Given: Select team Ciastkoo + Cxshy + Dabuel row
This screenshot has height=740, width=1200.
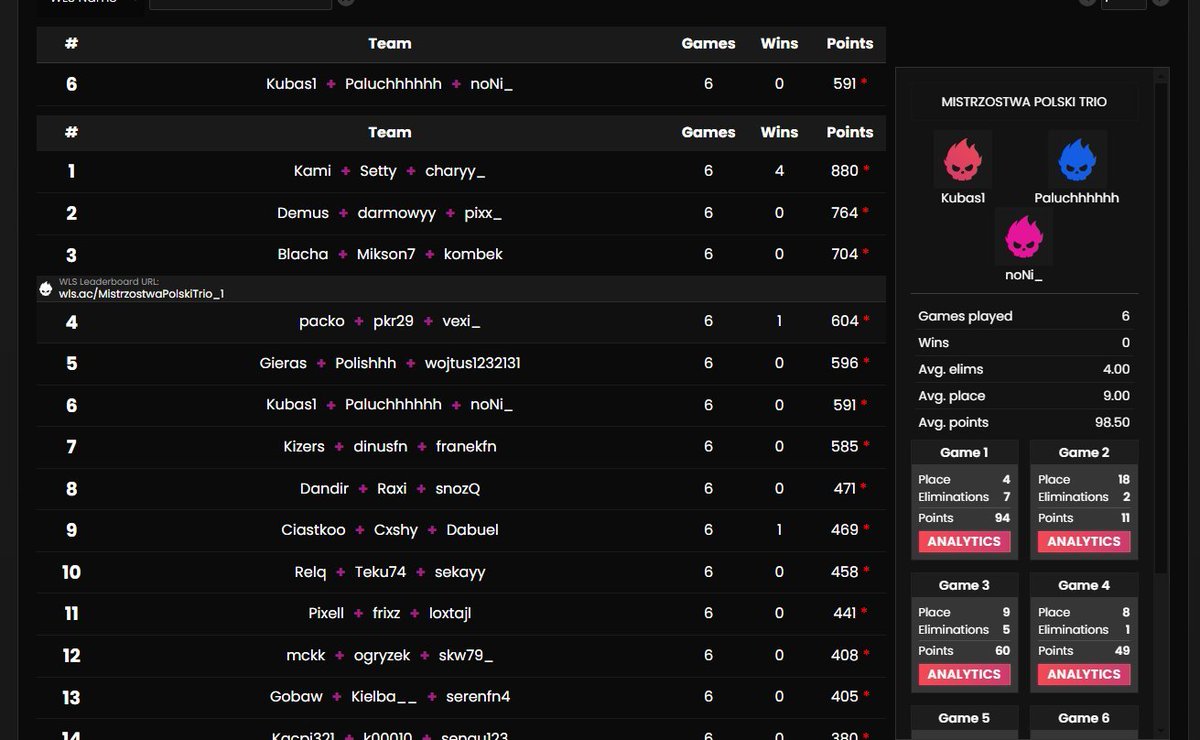Looking at the screenshot, I should [x=461, y=530].
